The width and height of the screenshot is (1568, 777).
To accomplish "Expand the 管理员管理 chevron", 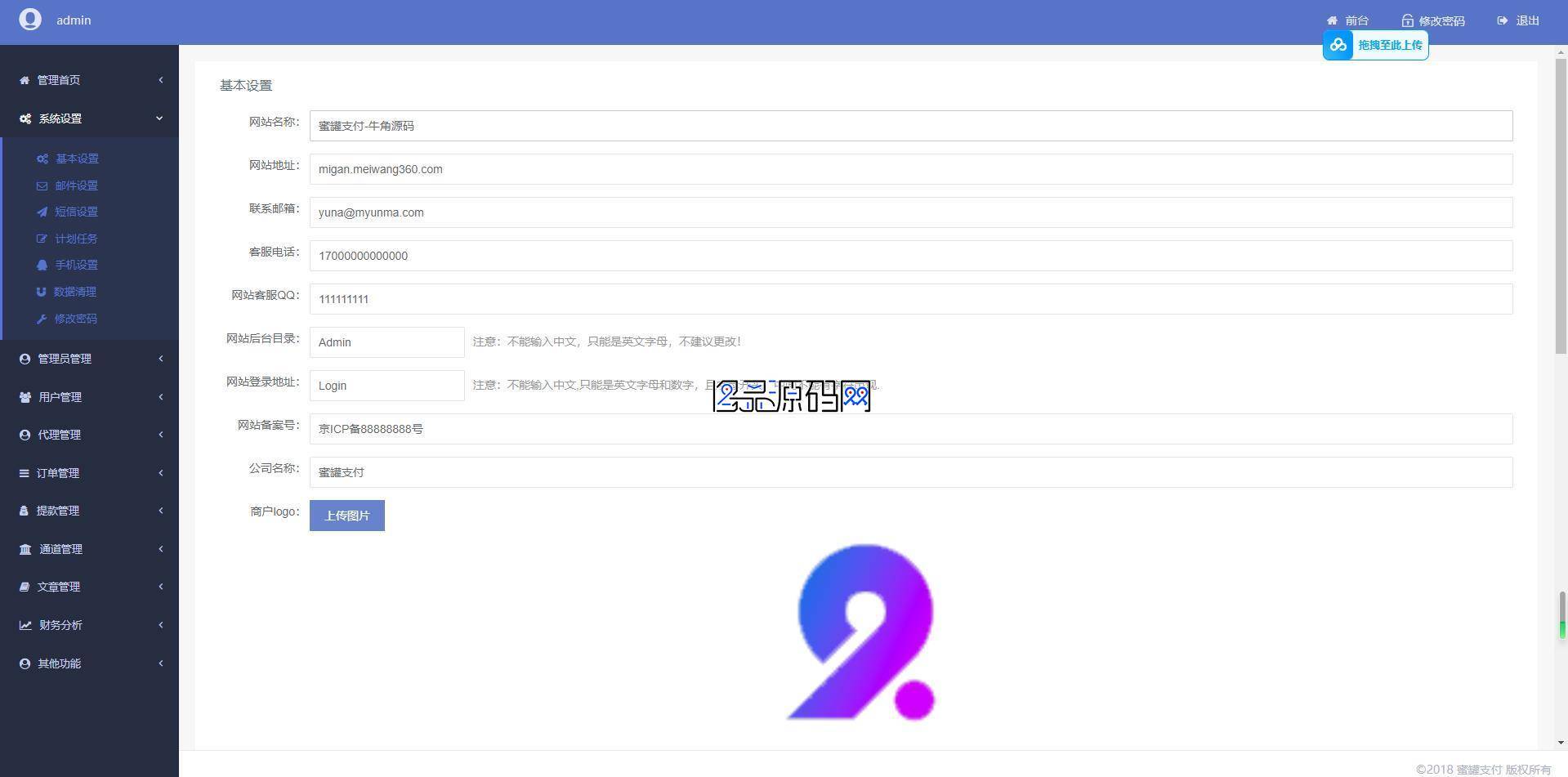I will [160, 358].
